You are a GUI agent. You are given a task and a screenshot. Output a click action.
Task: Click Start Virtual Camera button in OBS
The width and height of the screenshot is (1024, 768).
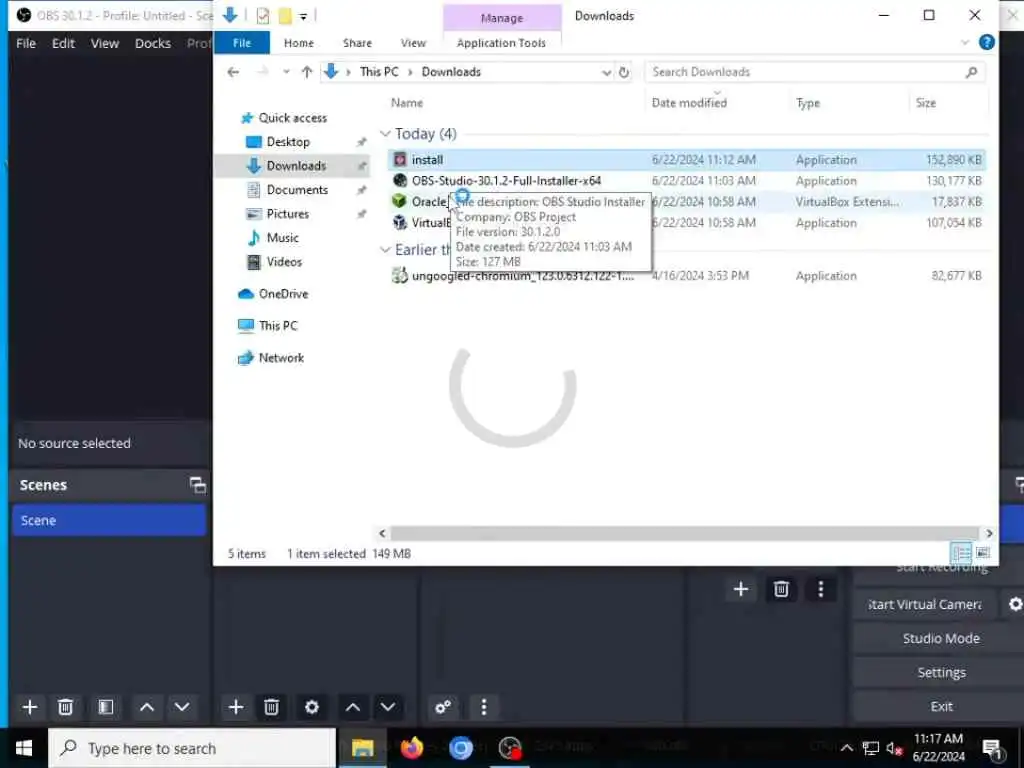point(924,605)
